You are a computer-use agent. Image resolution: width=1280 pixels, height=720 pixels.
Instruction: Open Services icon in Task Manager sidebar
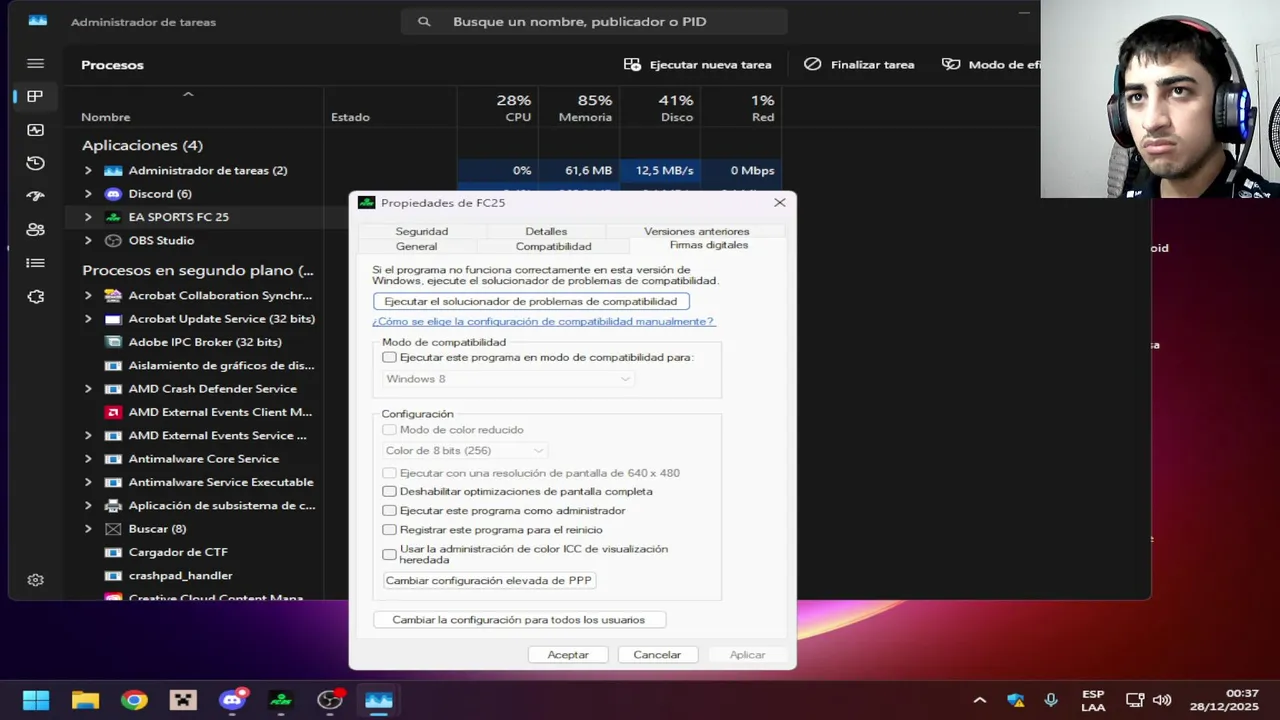tap(36, 296)
